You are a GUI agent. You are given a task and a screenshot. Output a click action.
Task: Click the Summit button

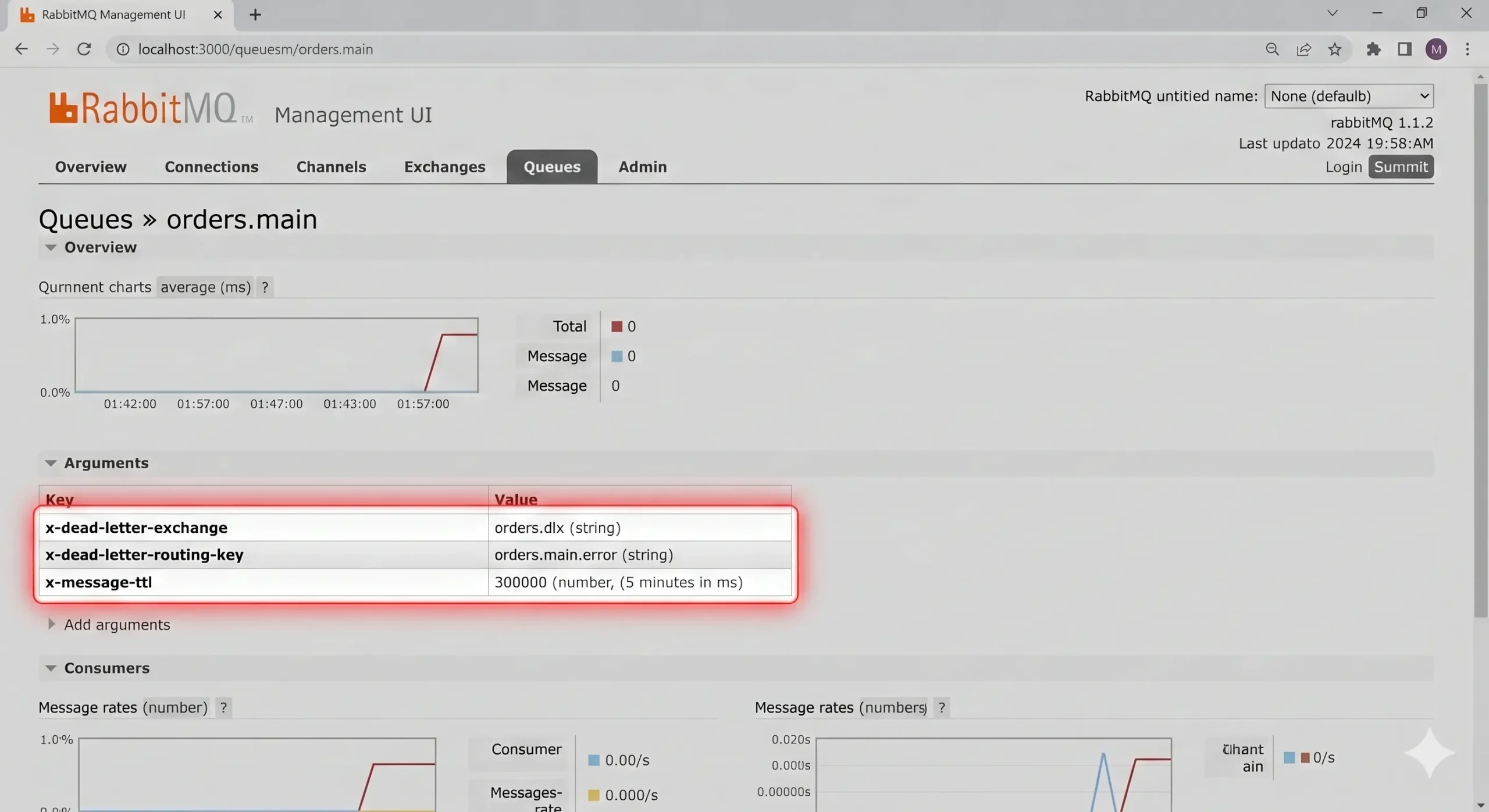coord(1401,167)
